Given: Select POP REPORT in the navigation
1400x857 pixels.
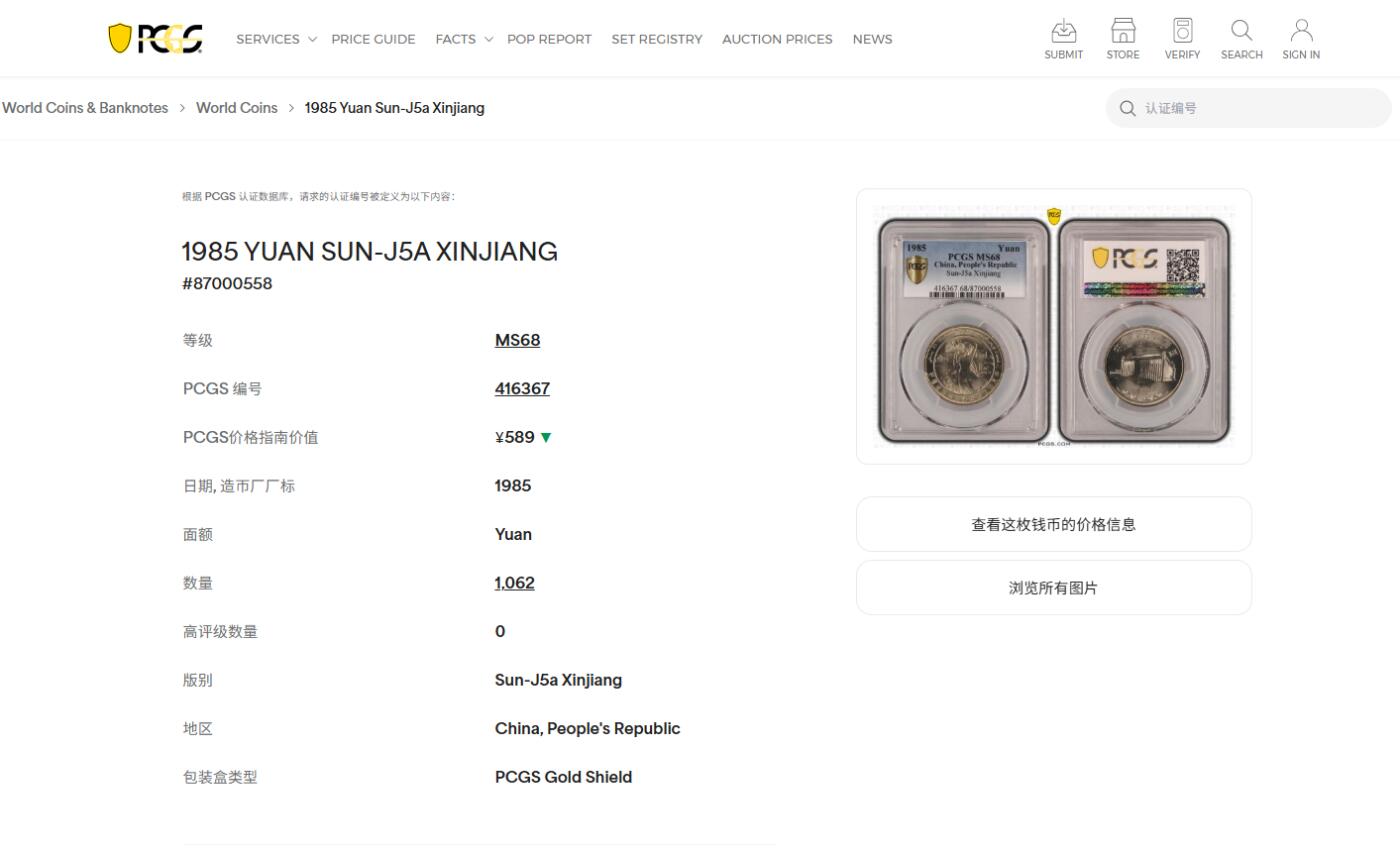Looking at the screenshot, I should point(549,39).
